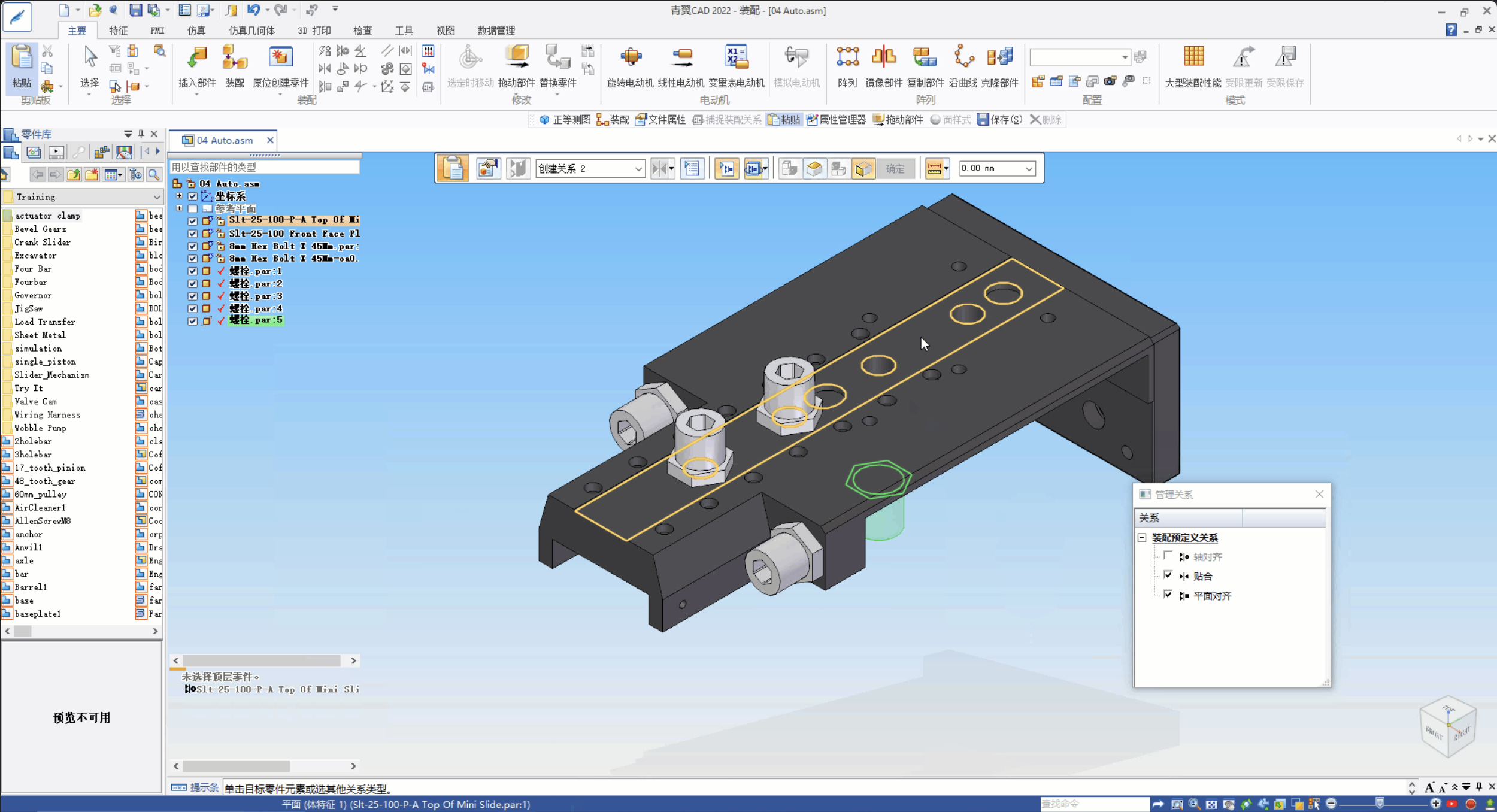Check the 参考平面 visibility checkbox

point(192,209)
